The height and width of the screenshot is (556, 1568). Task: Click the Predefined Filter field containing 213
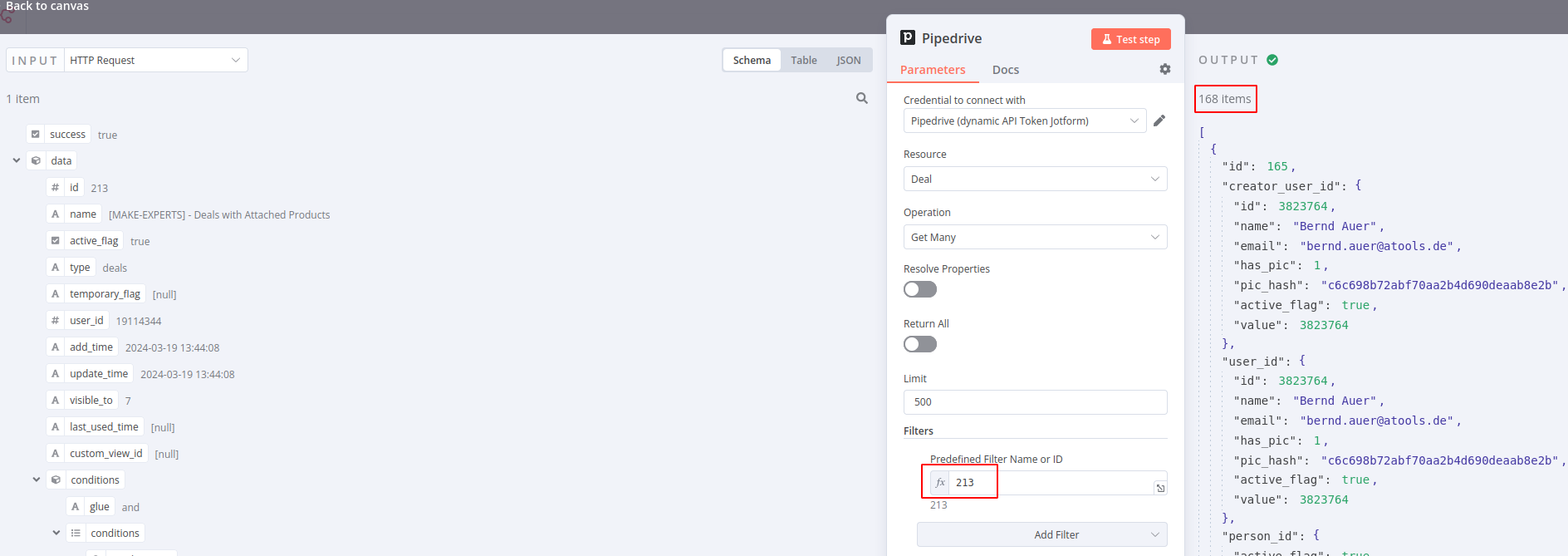point(1049,483)
